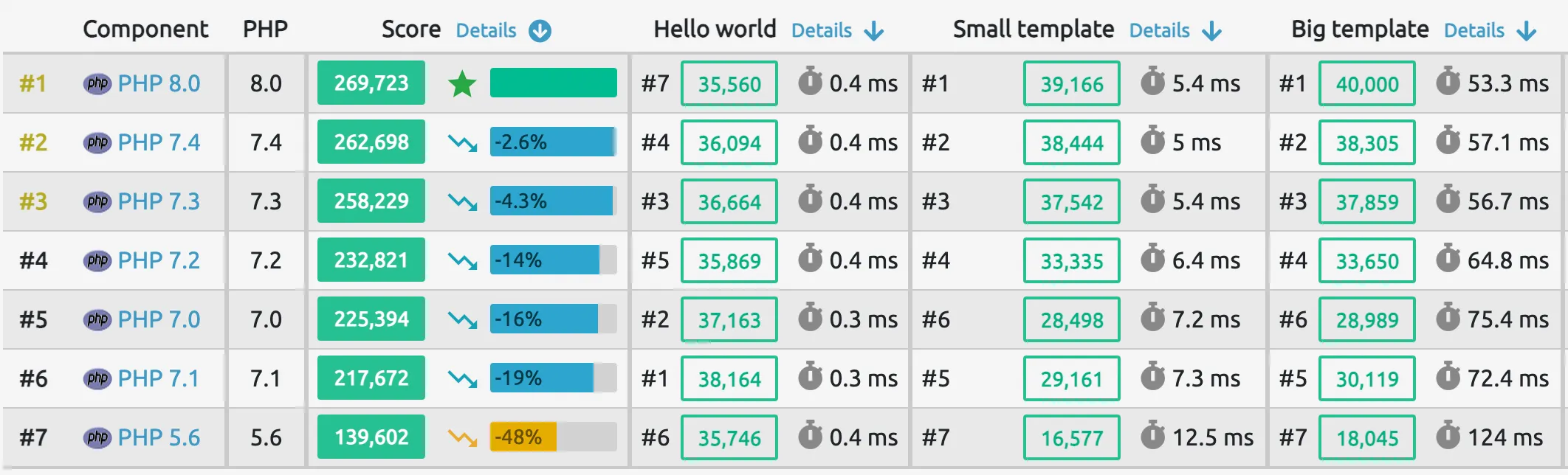Click the blue downtrend icon next to -16%
The width and height of the screenshot is (1568, 475).
462,320
